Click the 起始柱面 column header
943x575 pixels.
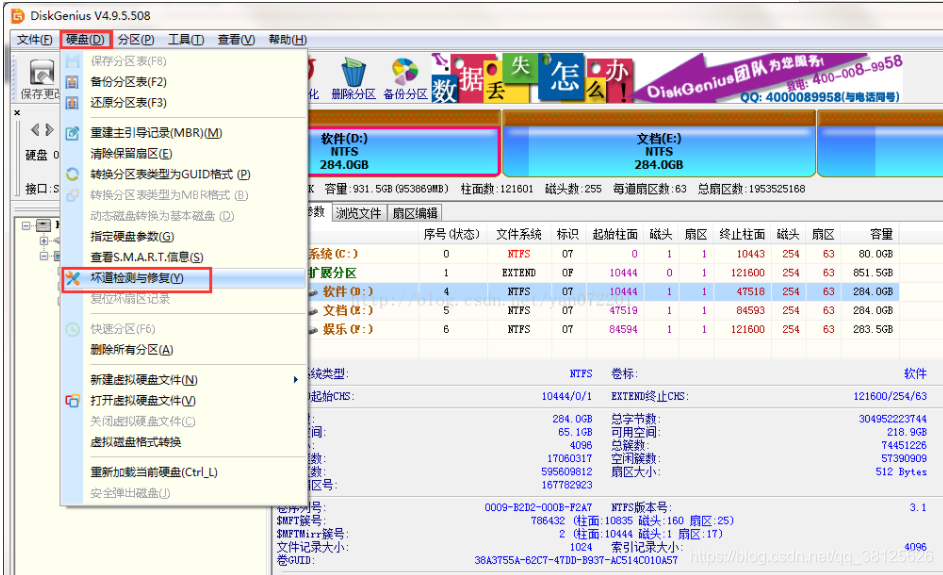click(615, 234)
